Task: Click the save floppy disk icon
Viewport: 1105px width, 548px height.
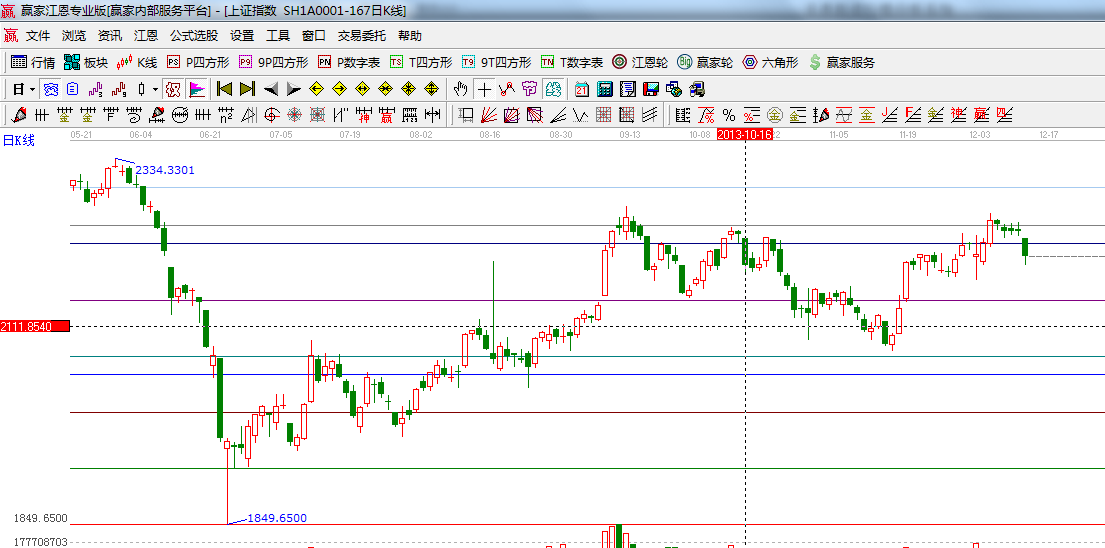Action: coord(650,89)
